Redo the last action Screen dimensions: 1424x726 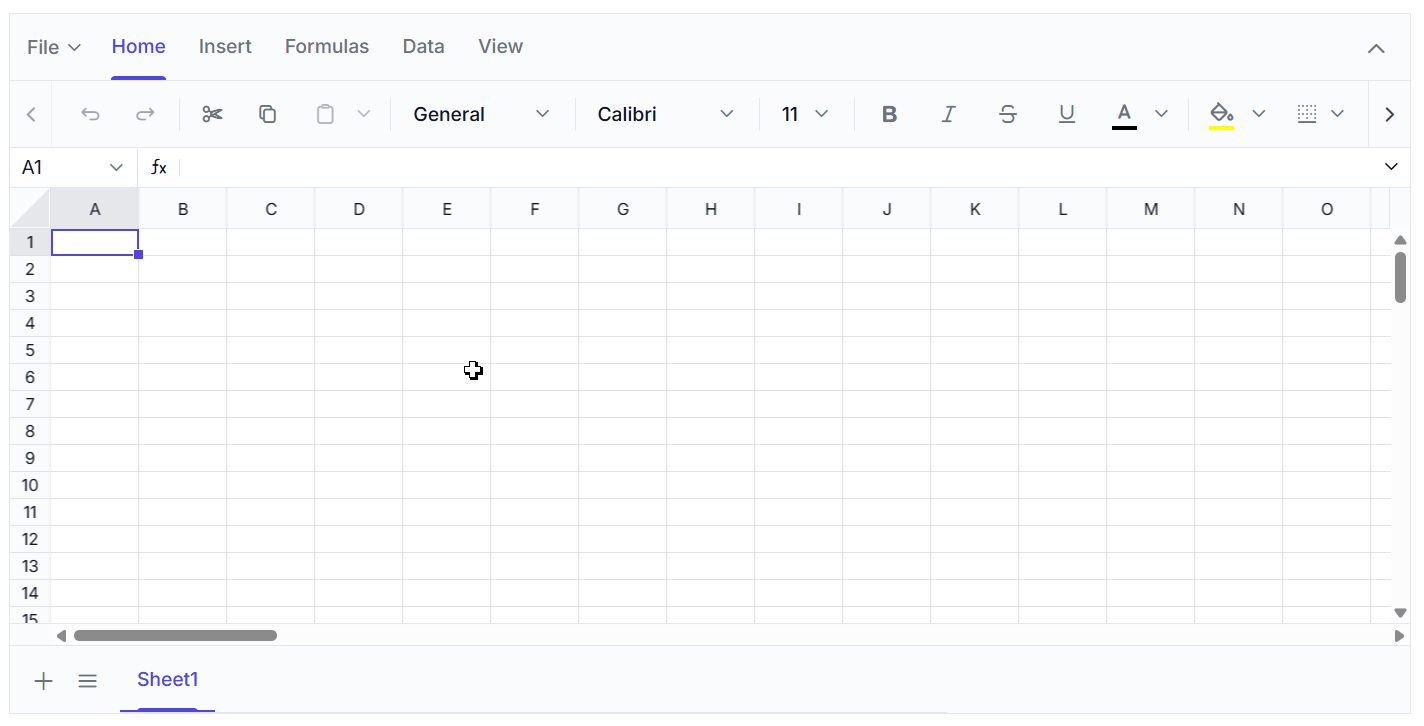click(x=145, y=114)
